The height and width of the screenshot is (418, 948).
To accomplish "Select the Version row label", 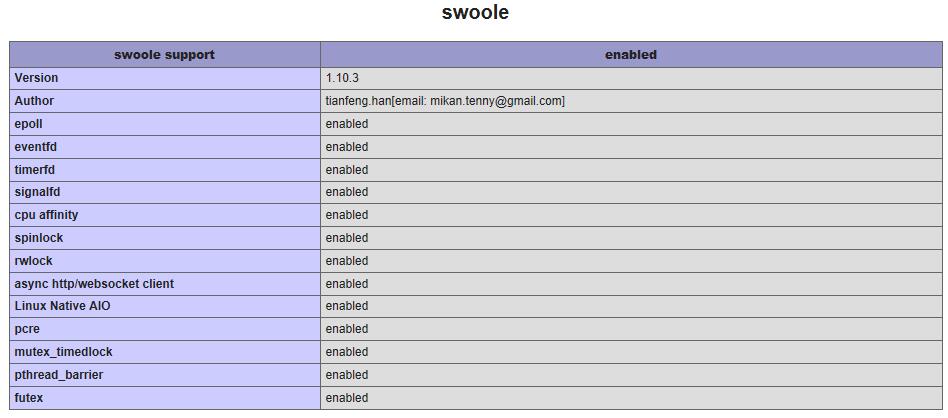I will (x=36, y=78).
